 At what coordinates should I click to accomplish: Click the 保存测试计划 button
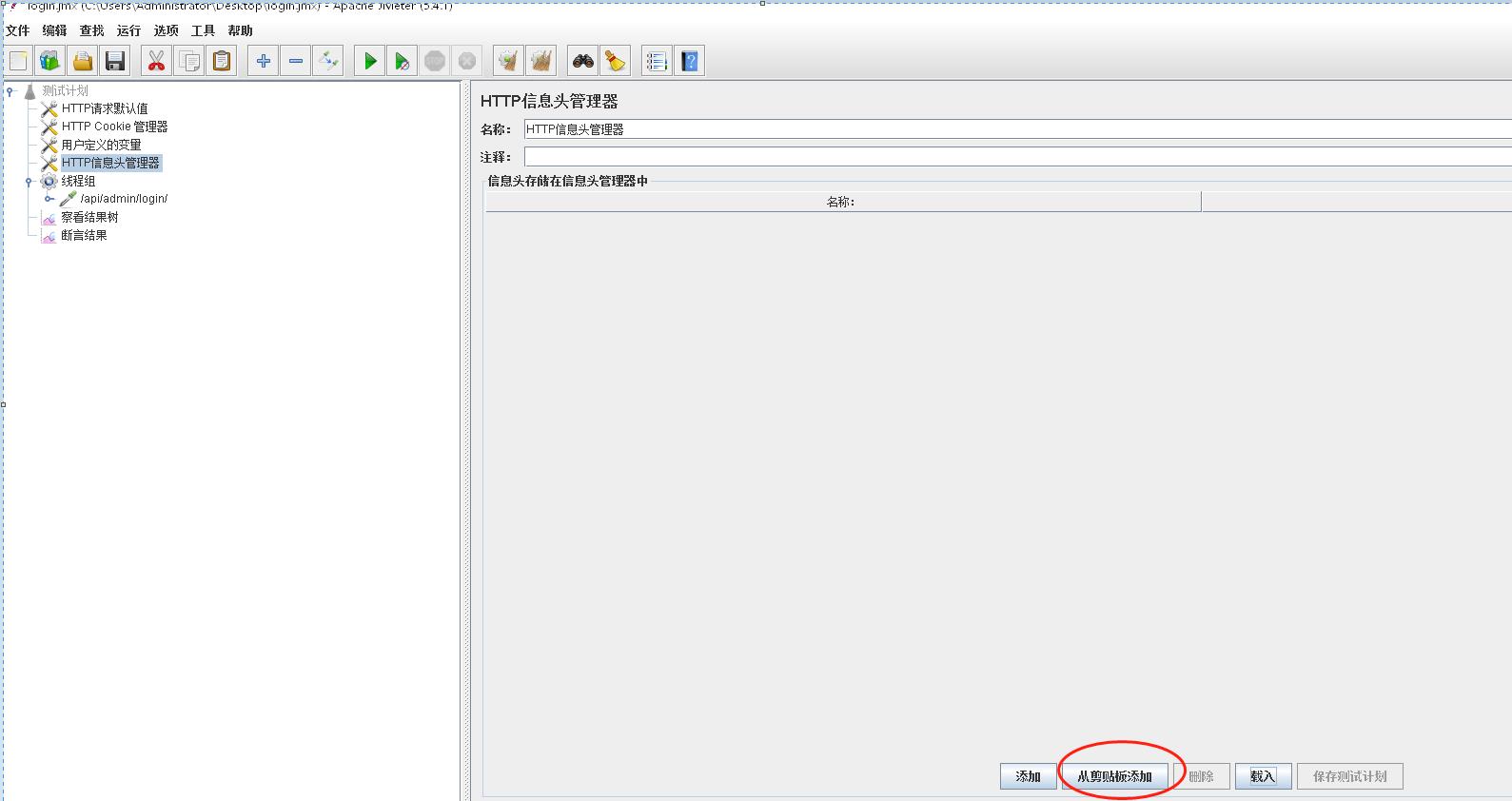(x=1349, y=776)
